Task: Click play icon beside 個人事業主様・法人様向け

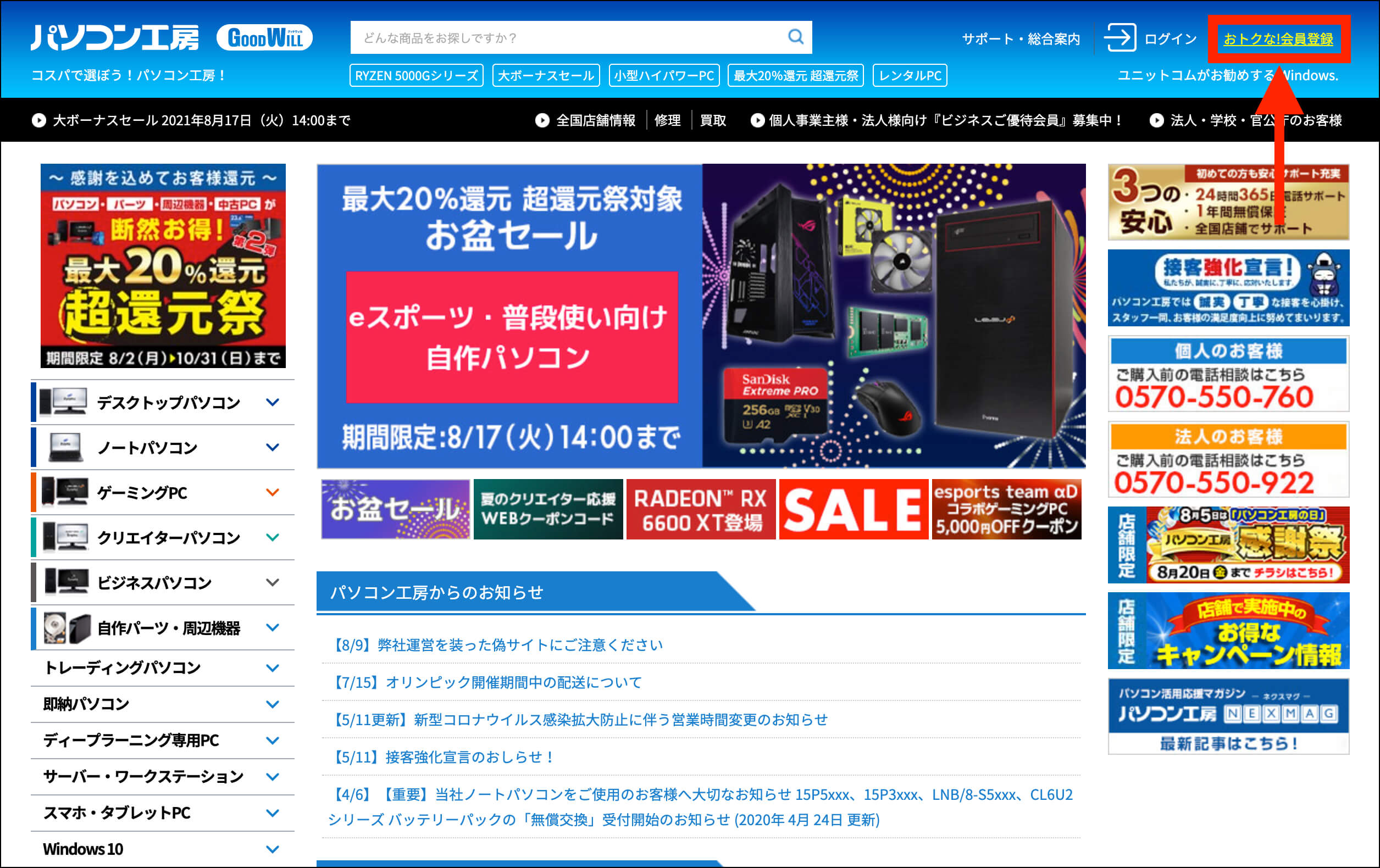Action: [x=758, y=120]
